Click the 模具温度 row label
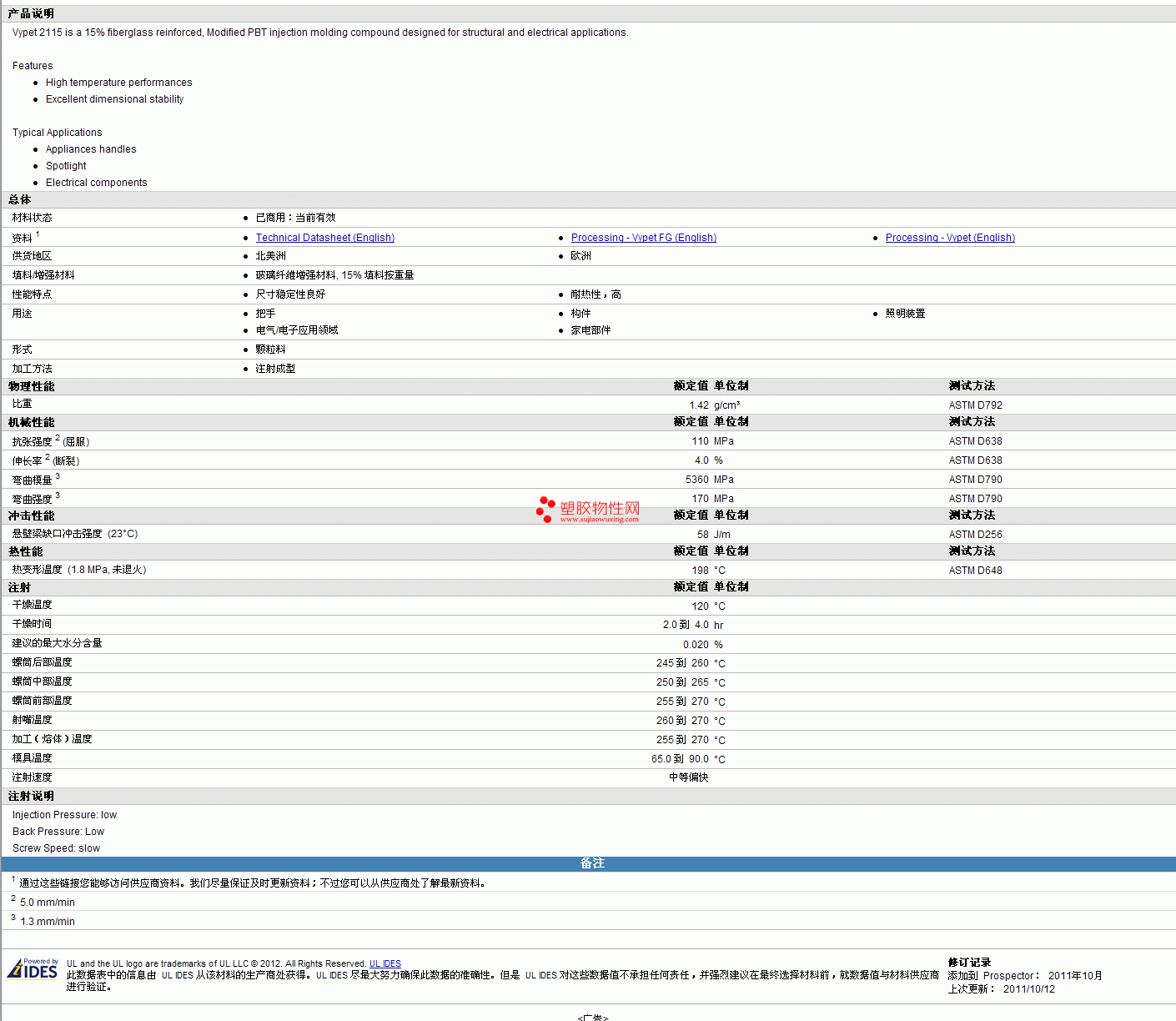Screen dimensions: 1176x1021 point(33,758)
